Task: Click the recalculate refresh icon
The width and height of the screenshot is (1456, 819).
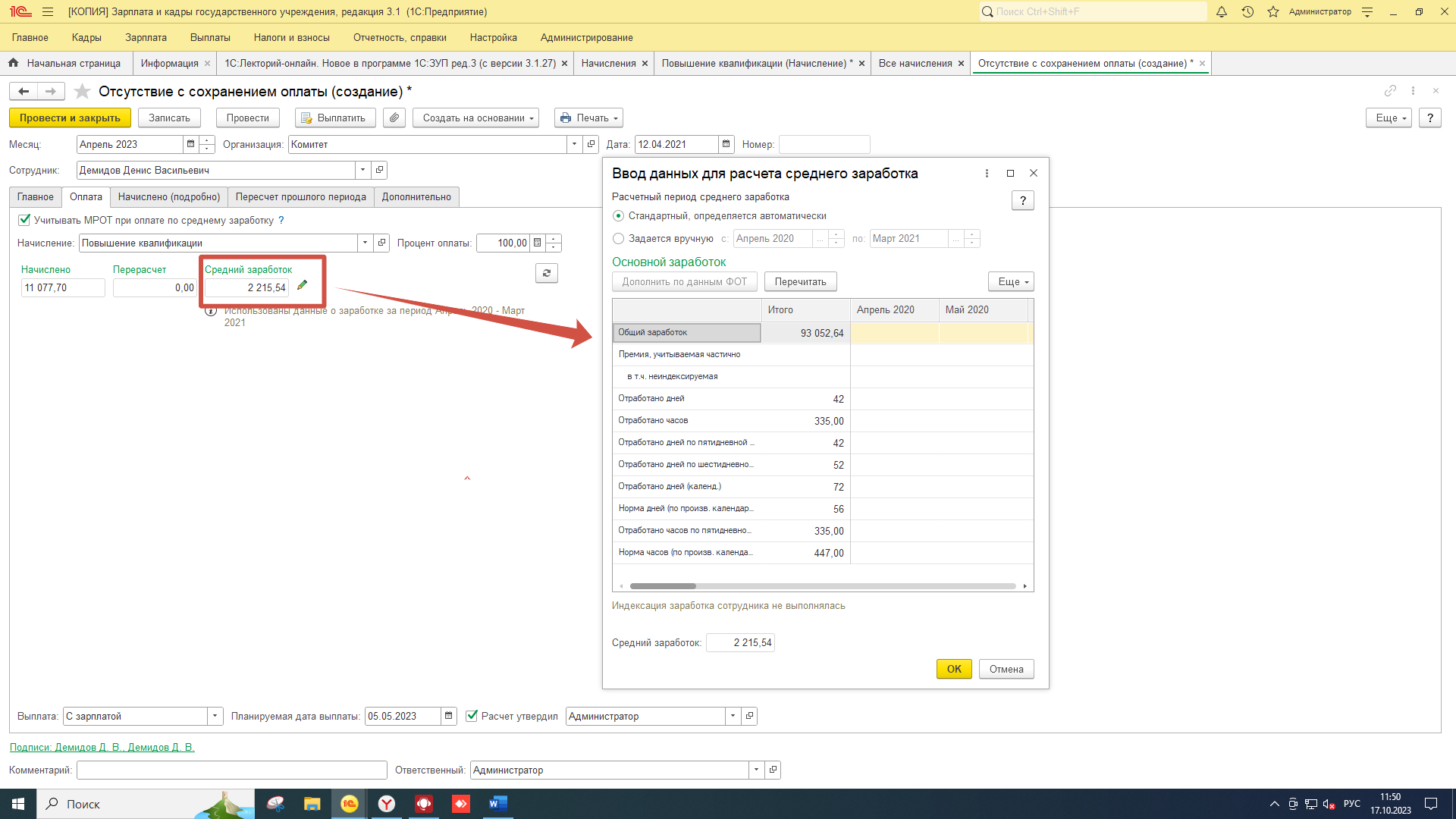Action: [547, 273]
